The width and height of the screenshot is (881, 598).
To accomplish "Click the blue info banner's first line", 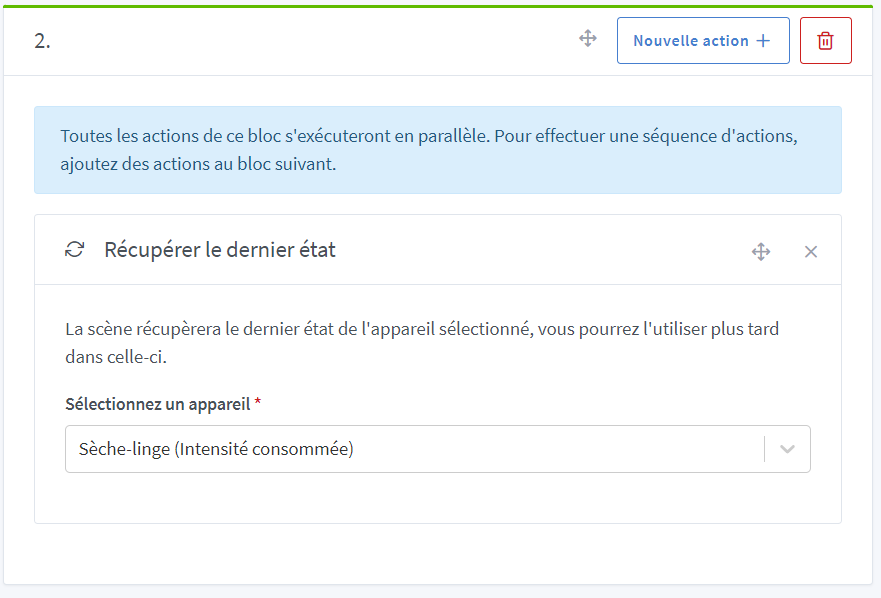I will [428, 136].
